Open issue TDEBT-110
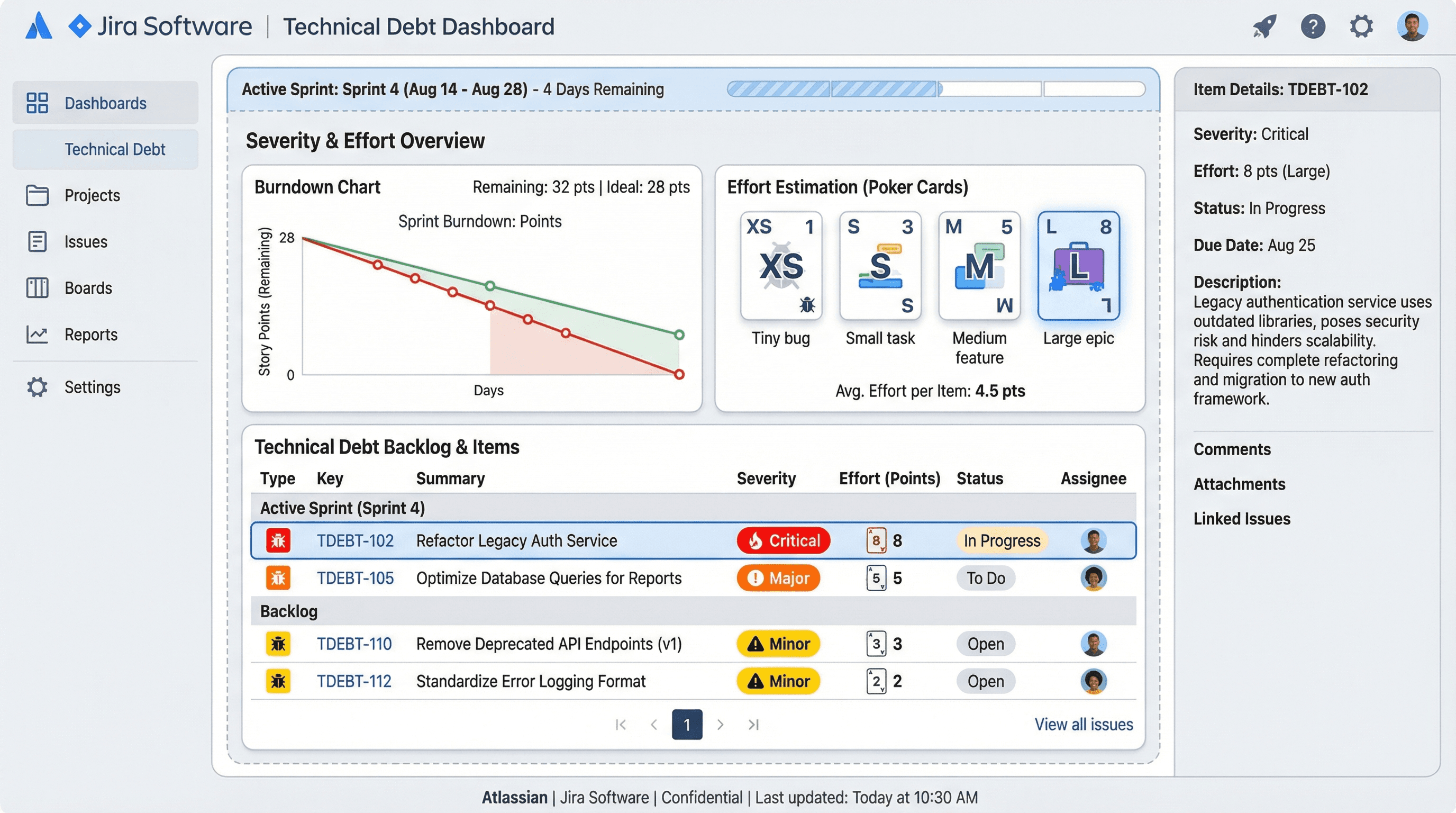This screenshot has height=813, width=1456. coord(354,644)
